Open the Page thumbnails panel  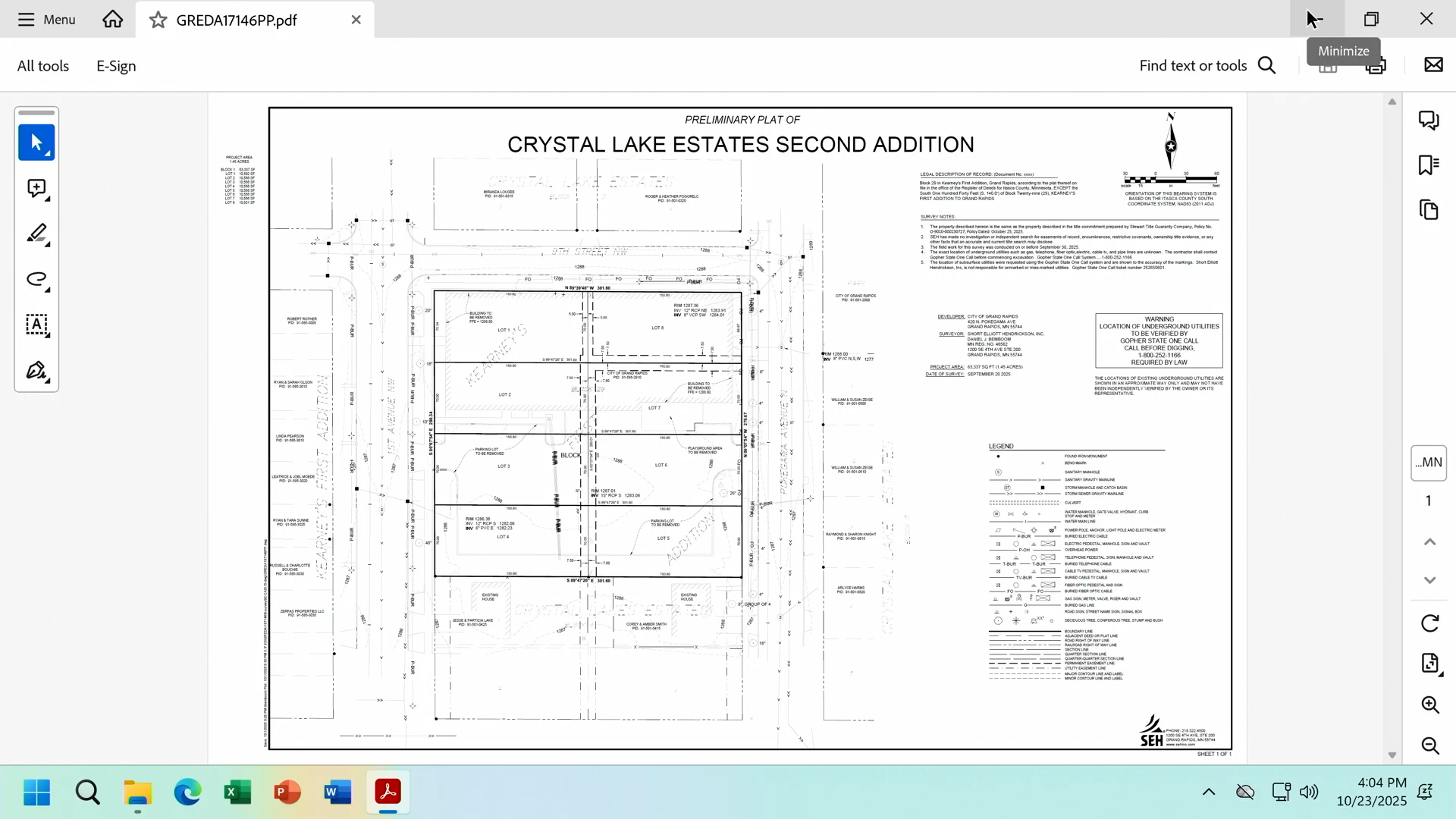point(1429,210)
